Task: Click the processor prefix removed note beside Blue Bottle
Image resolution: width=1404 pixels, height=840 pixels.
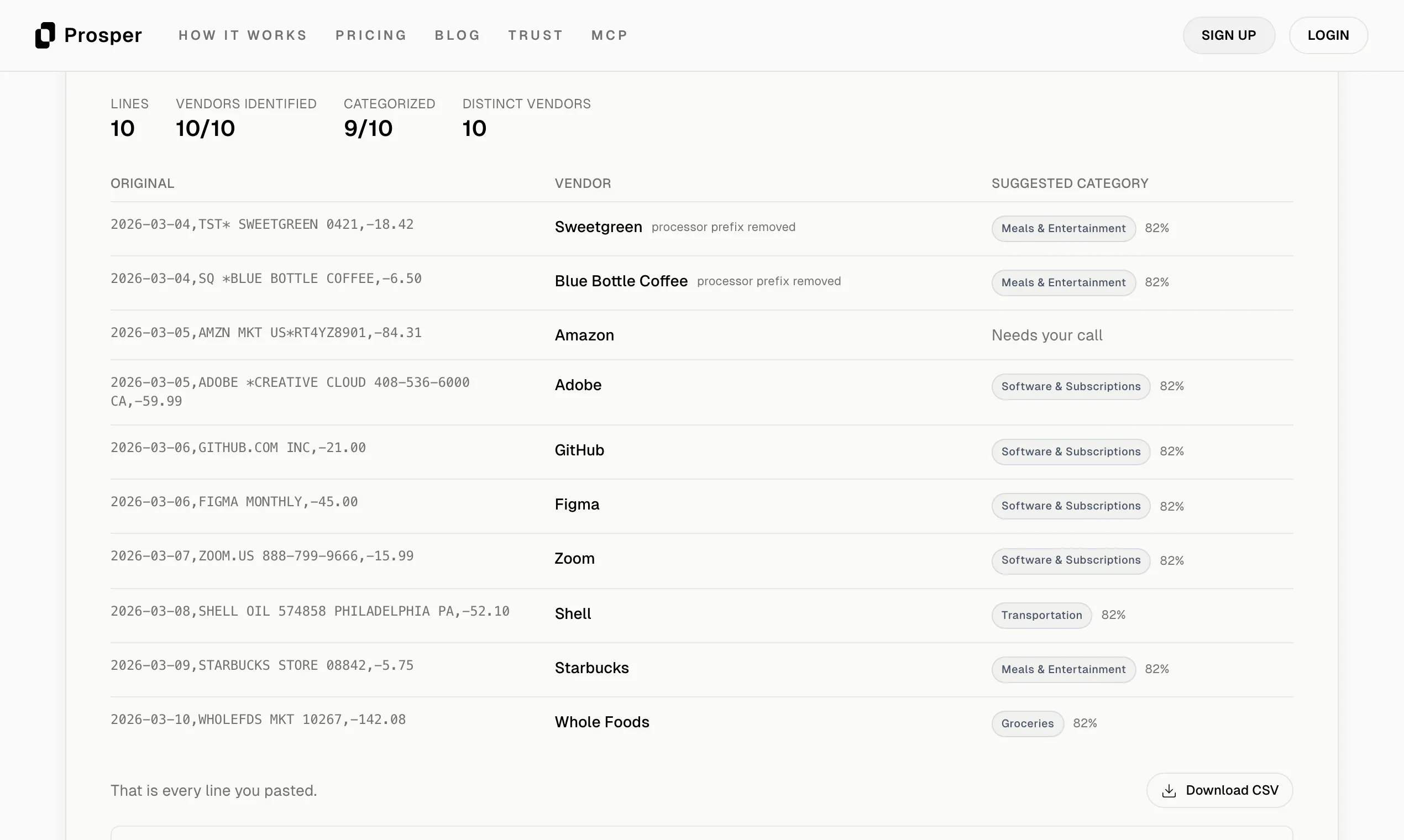Action: pyautogui.click(x=769, y=281)
